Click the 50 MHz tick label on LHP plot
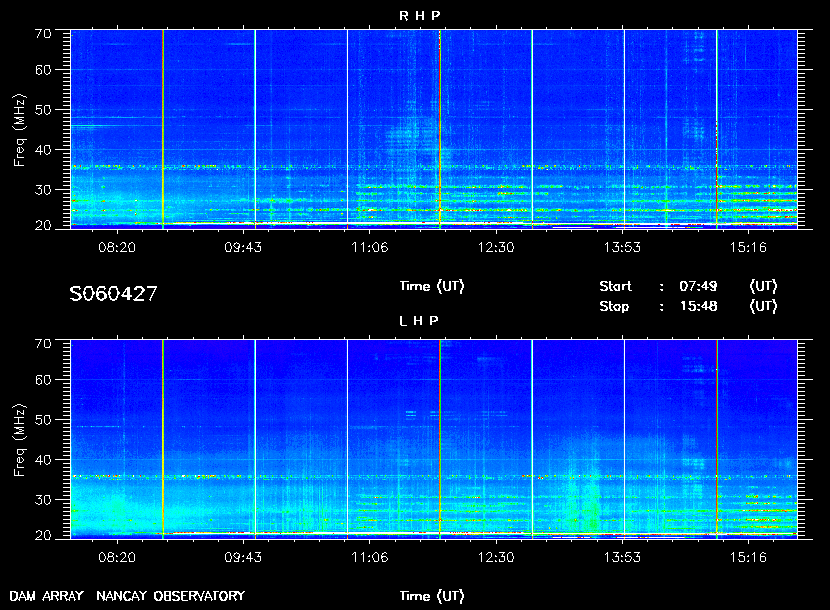 point(43,420)
